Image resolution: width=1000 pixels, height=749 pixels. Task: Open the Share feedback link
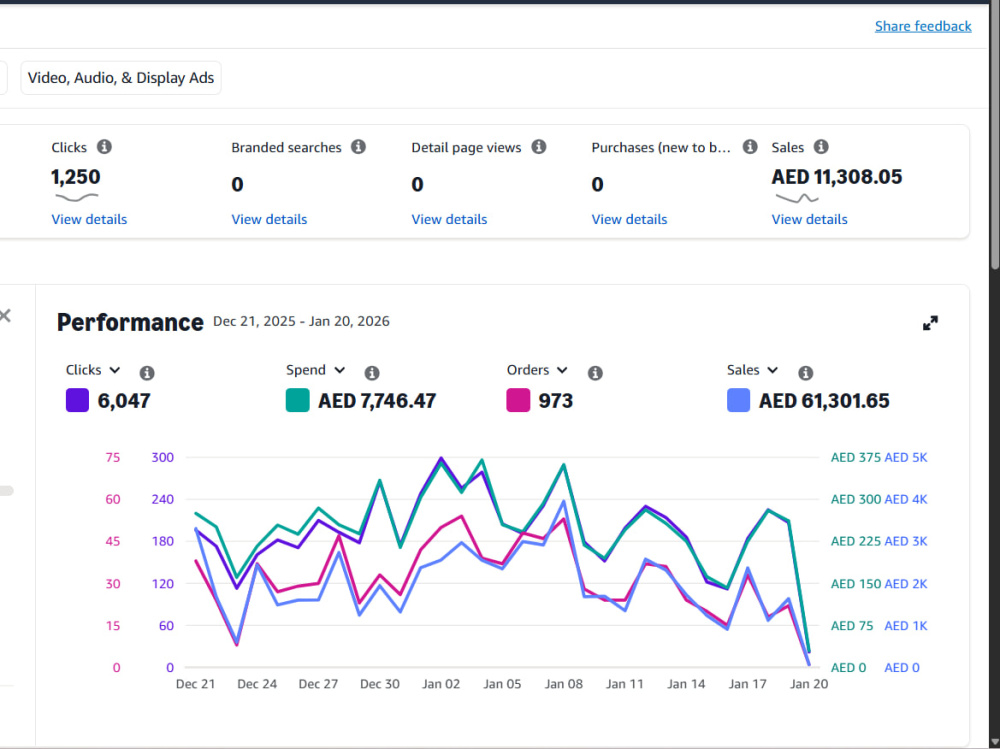923,26
